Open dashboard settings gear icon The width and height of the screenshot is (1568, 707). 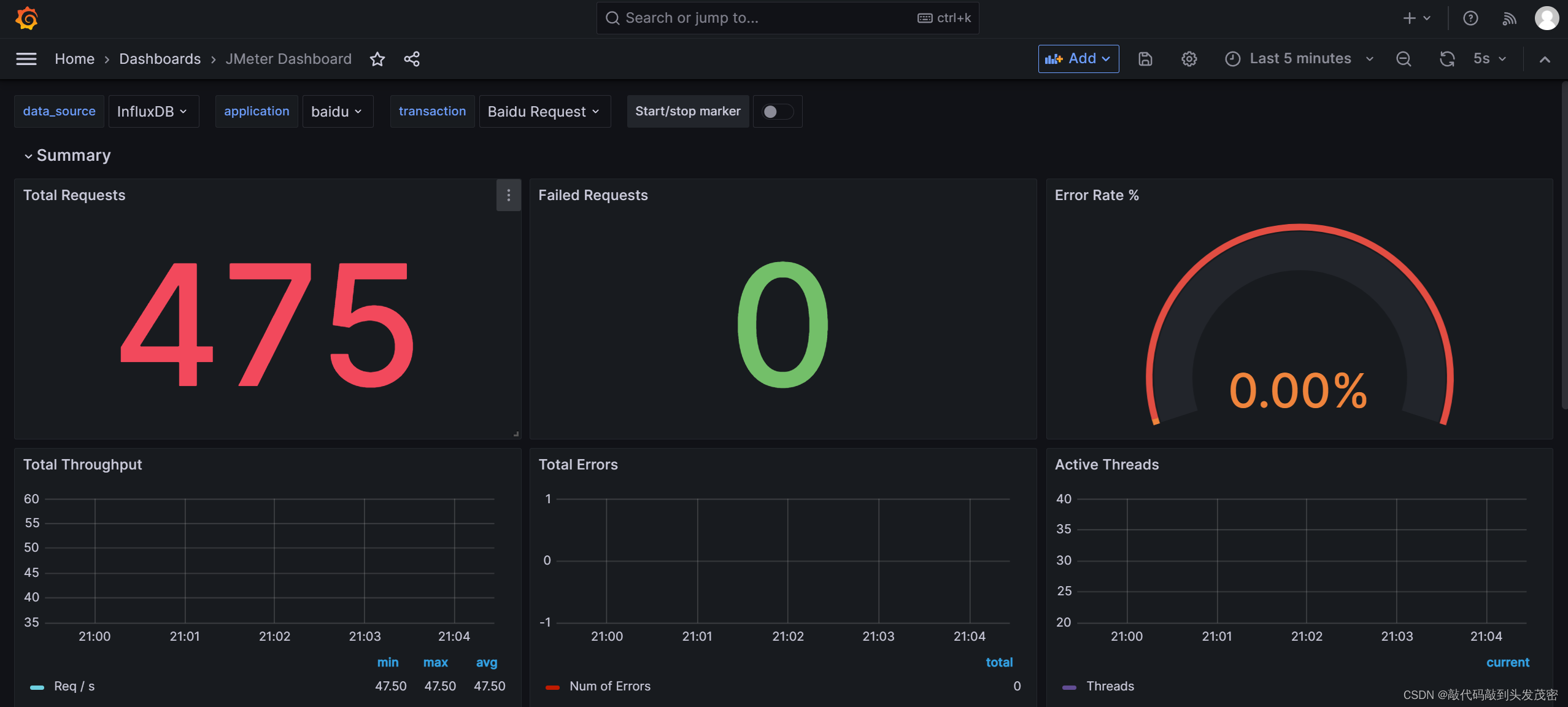click(1189, 59)
